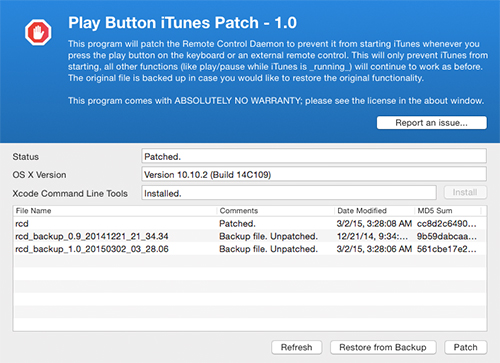Click the Patched. comment in rcd row
Image resolution: width=500 pixels, height=363 pixels.
[x=237, y=223]
